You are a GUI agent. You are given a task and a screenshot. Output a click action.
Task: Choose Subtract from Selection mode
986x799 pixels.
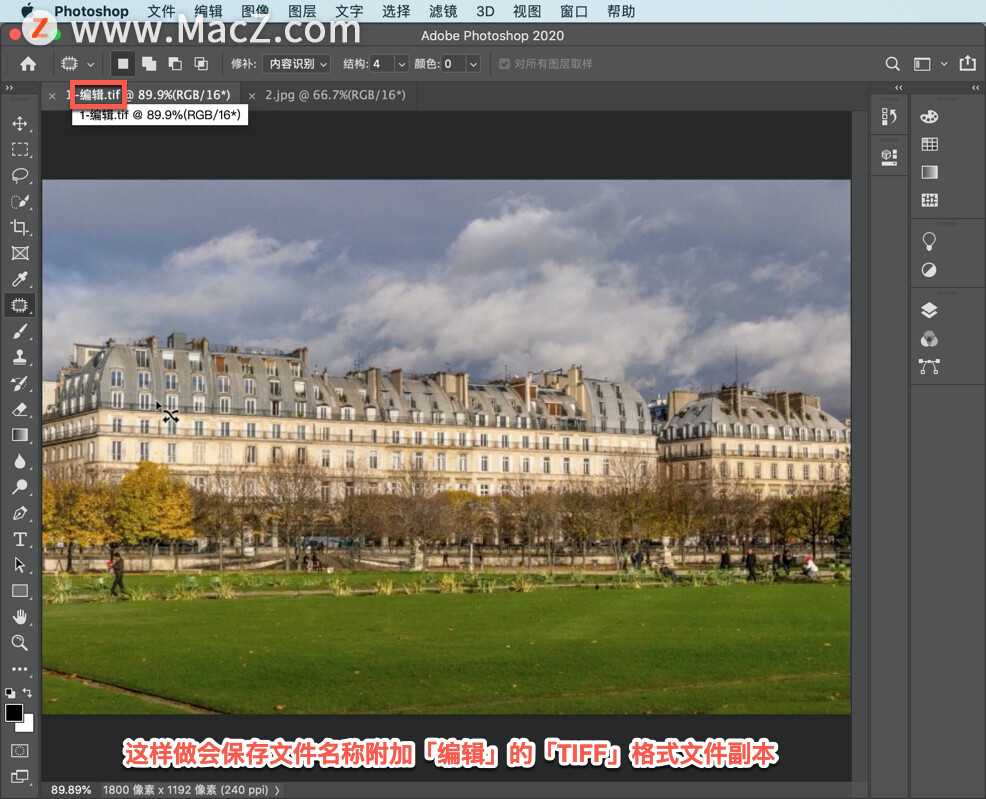point(175,63)
